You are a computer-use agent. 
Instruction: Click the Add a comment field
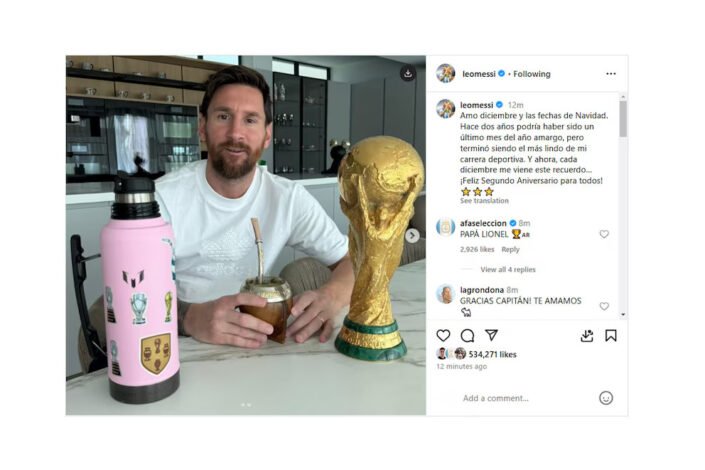click(526, 398)
